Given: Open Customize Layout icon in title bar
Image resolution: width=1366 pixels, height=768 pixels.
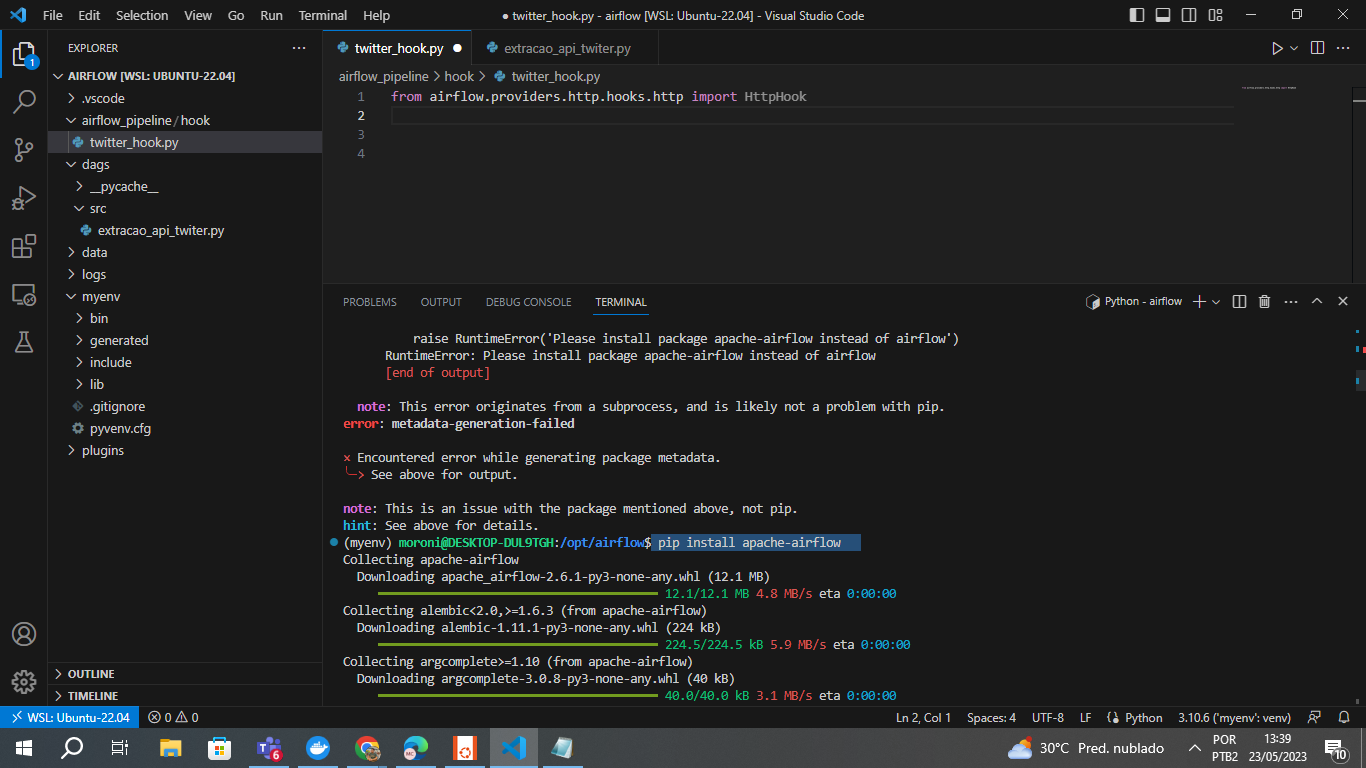Looking at the screenshot, I should pos(1215,15).
